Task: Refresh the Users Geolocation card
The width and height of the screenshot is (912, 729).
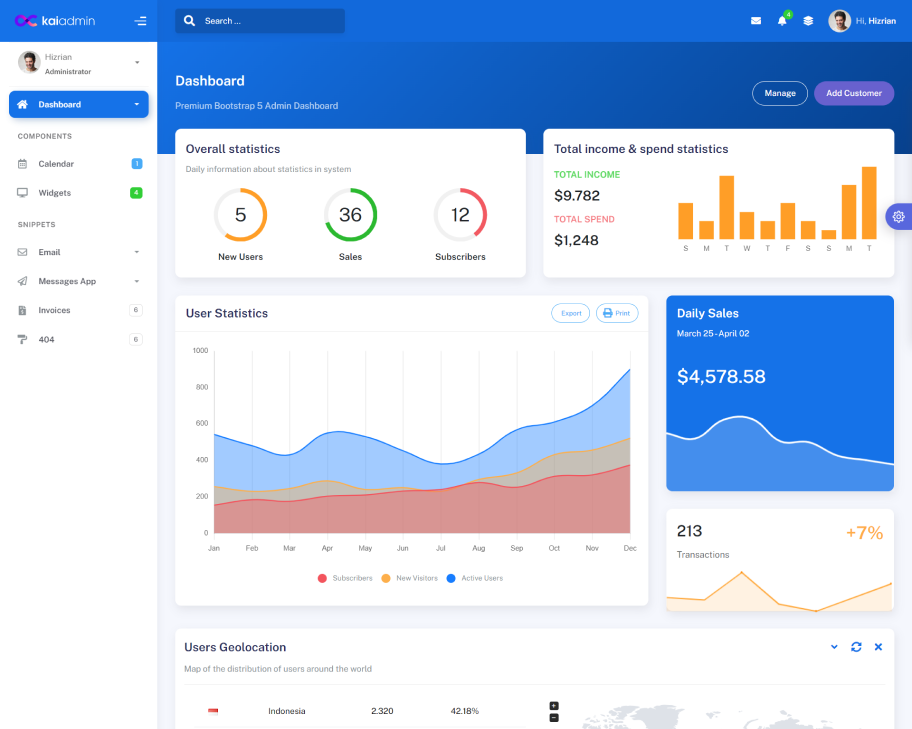Action: tap(856, 647)
